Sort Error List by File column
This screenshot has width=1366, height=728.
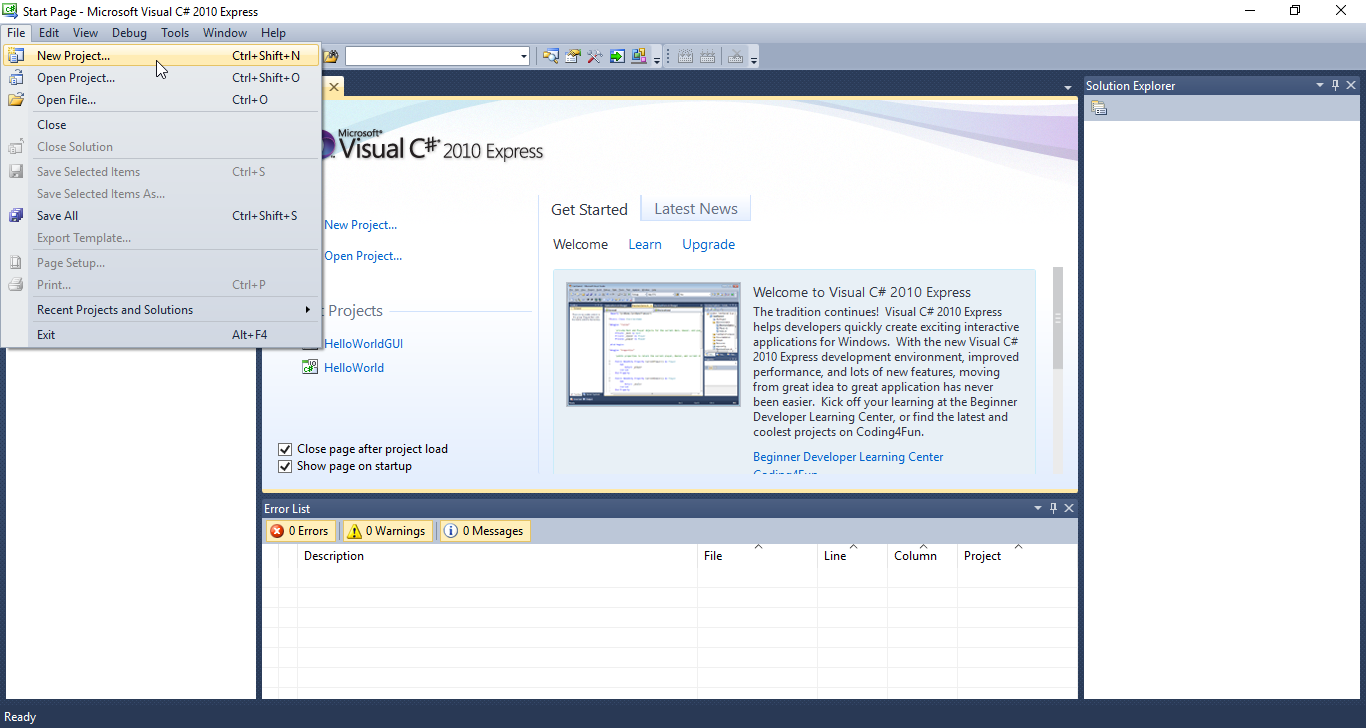point(757,556)
